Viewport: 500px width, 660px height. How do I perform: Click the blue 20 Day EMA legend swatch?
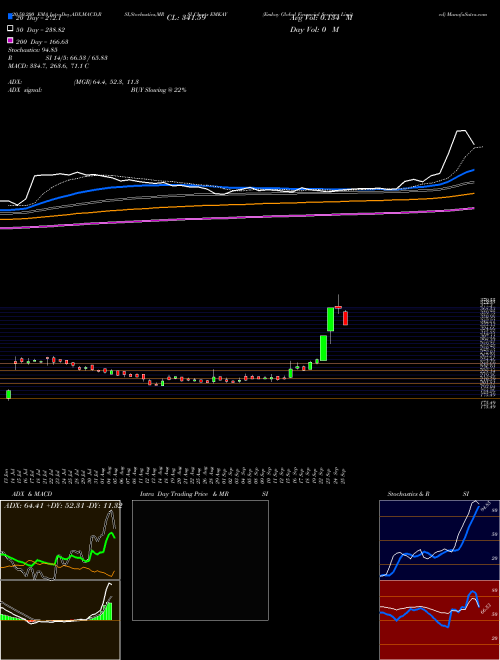pyautogui.click(x=10, y=17)
